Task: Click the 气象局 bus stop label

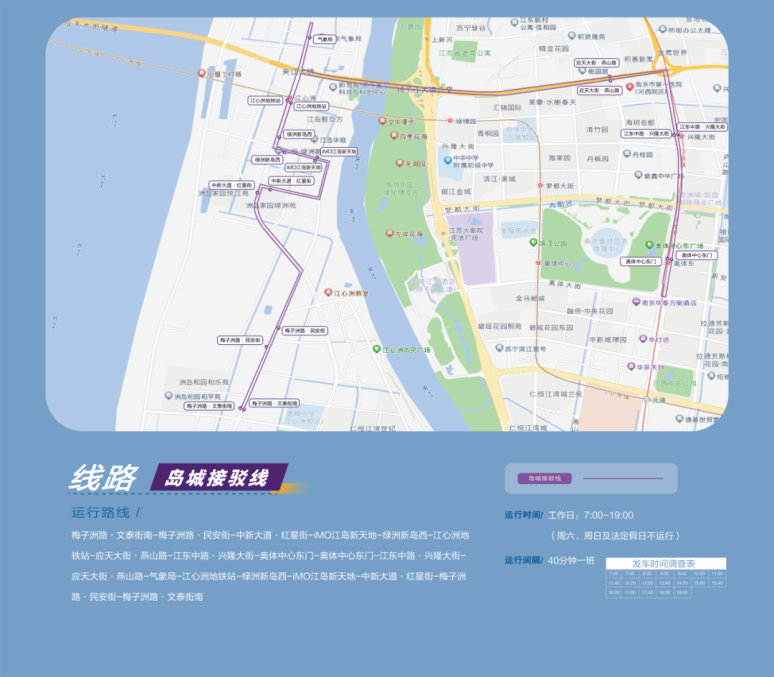Action: 324,39
